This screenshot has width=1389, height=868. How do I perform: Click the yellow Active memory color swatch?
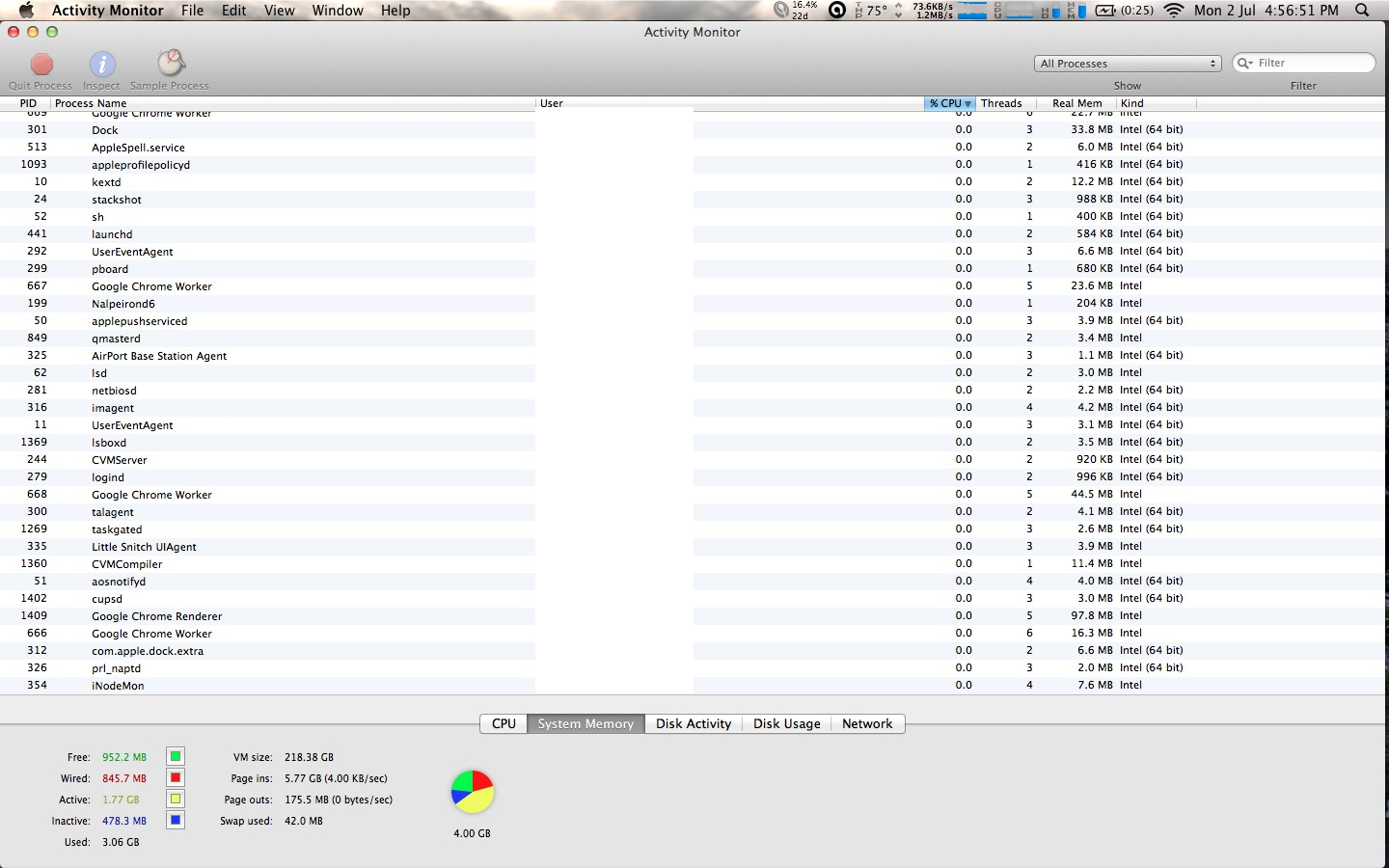click(176, 799)
